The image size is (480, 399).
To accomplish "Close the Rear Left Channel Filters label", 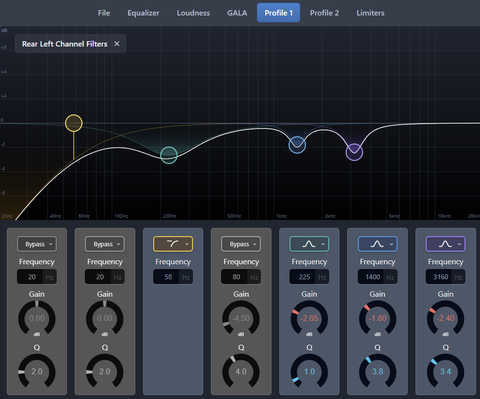I will pyautogui.click(x=117, y=44).
